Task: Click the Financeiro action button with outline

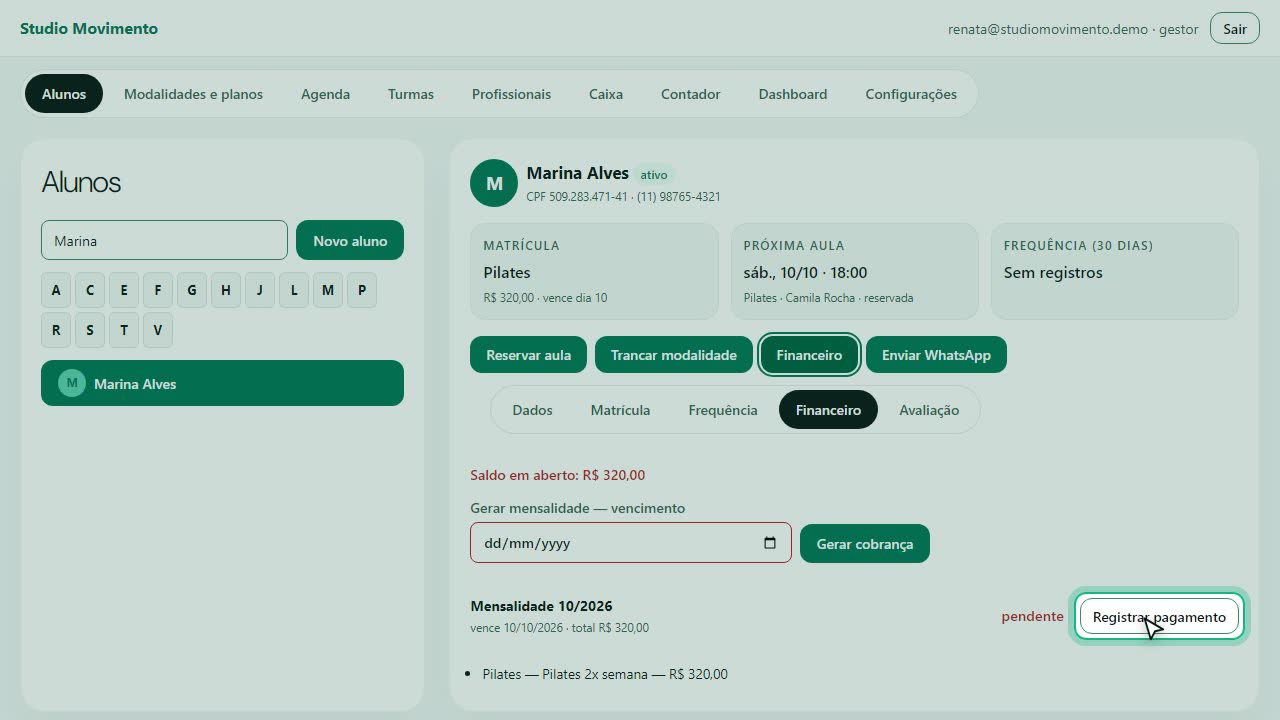Action: 809,355
